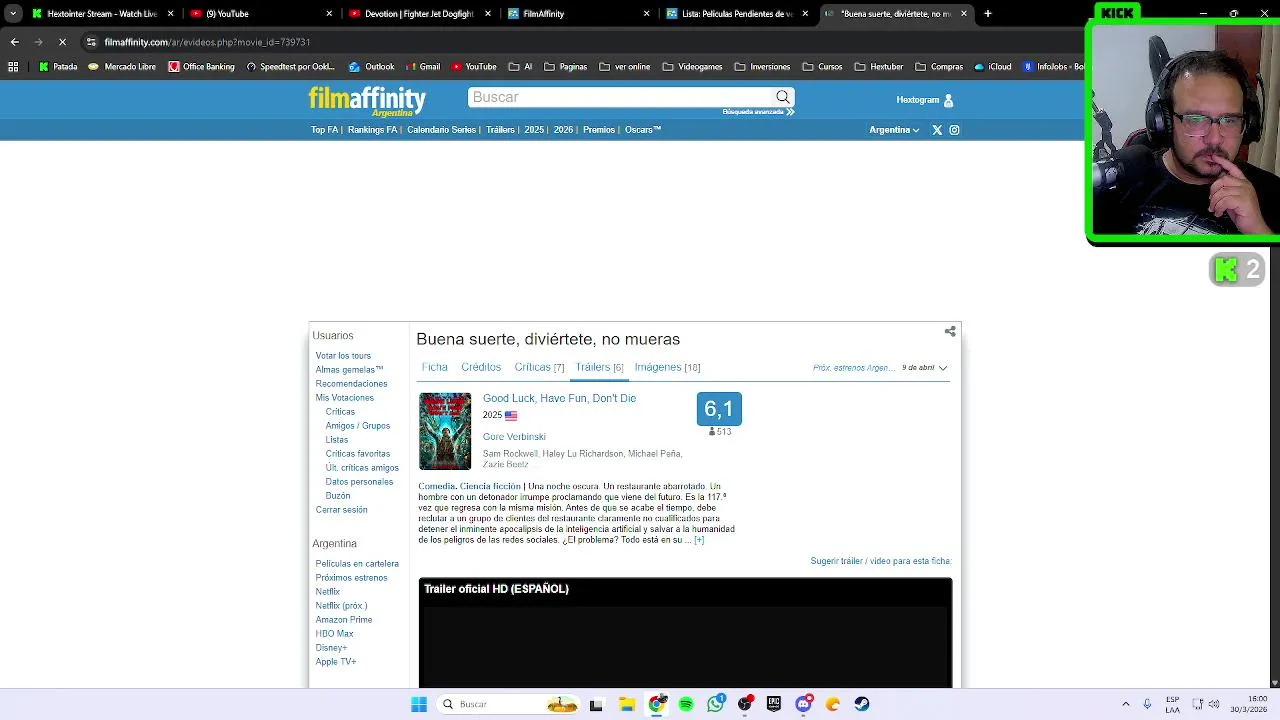The image size is (1280, 720).
Task: Click Sugerir tráiler / vídeo link
Action: tap(881, 561)
